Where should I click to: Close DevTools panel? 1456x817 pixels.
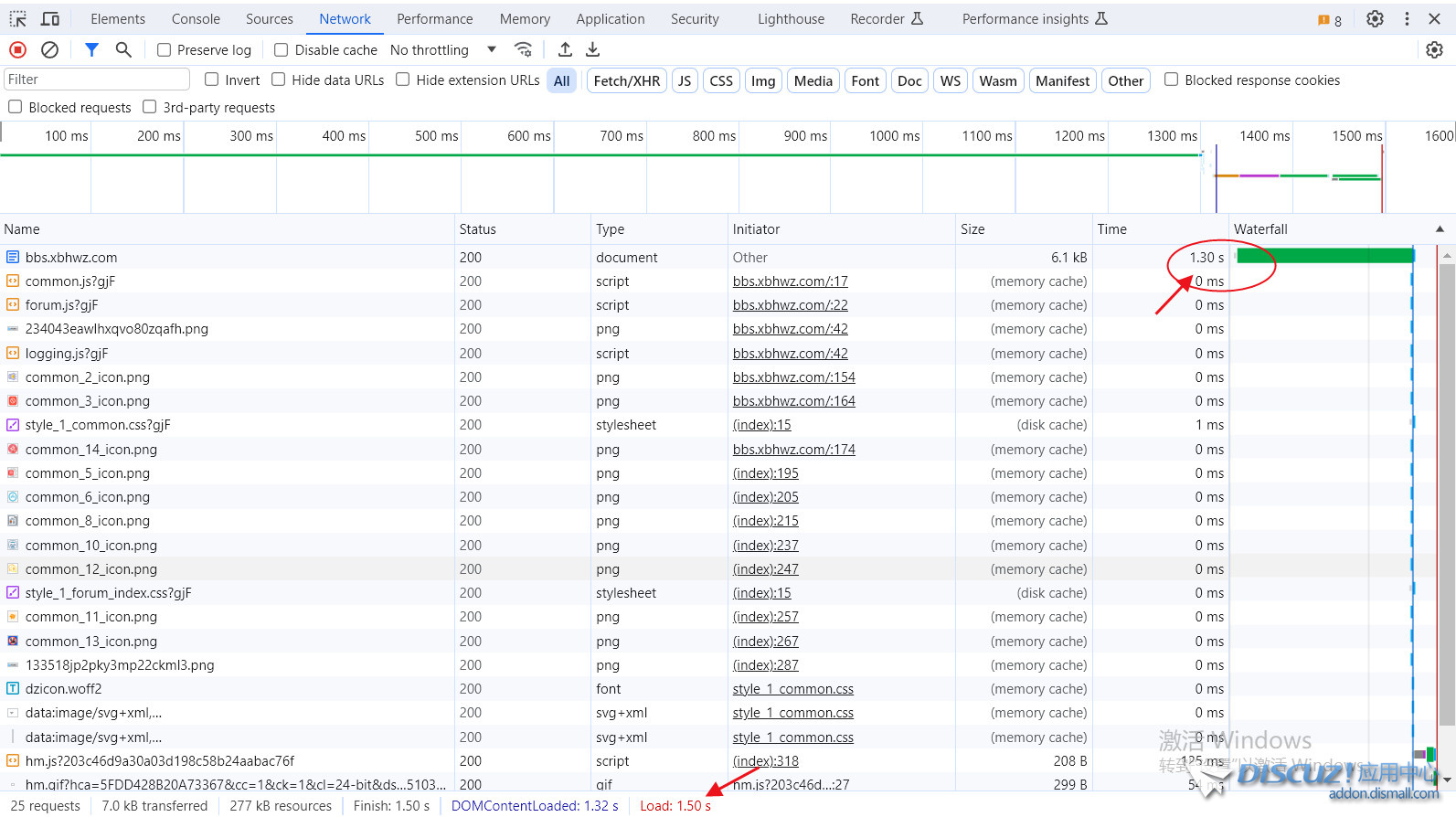click(x=1435, y=18)
